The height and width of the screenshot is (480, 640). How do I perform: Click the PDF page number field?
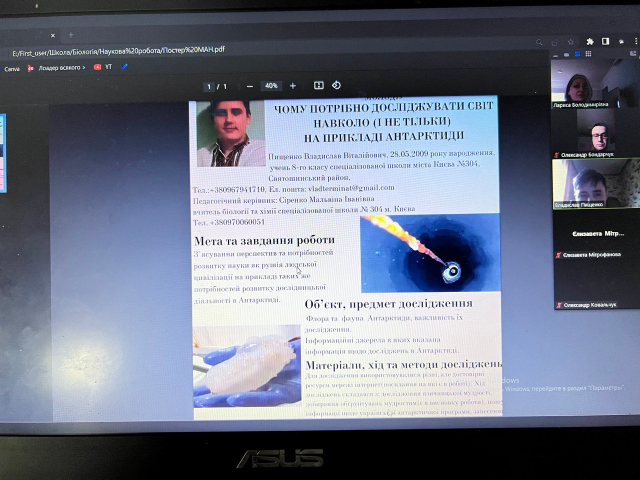tap(209, 87)
